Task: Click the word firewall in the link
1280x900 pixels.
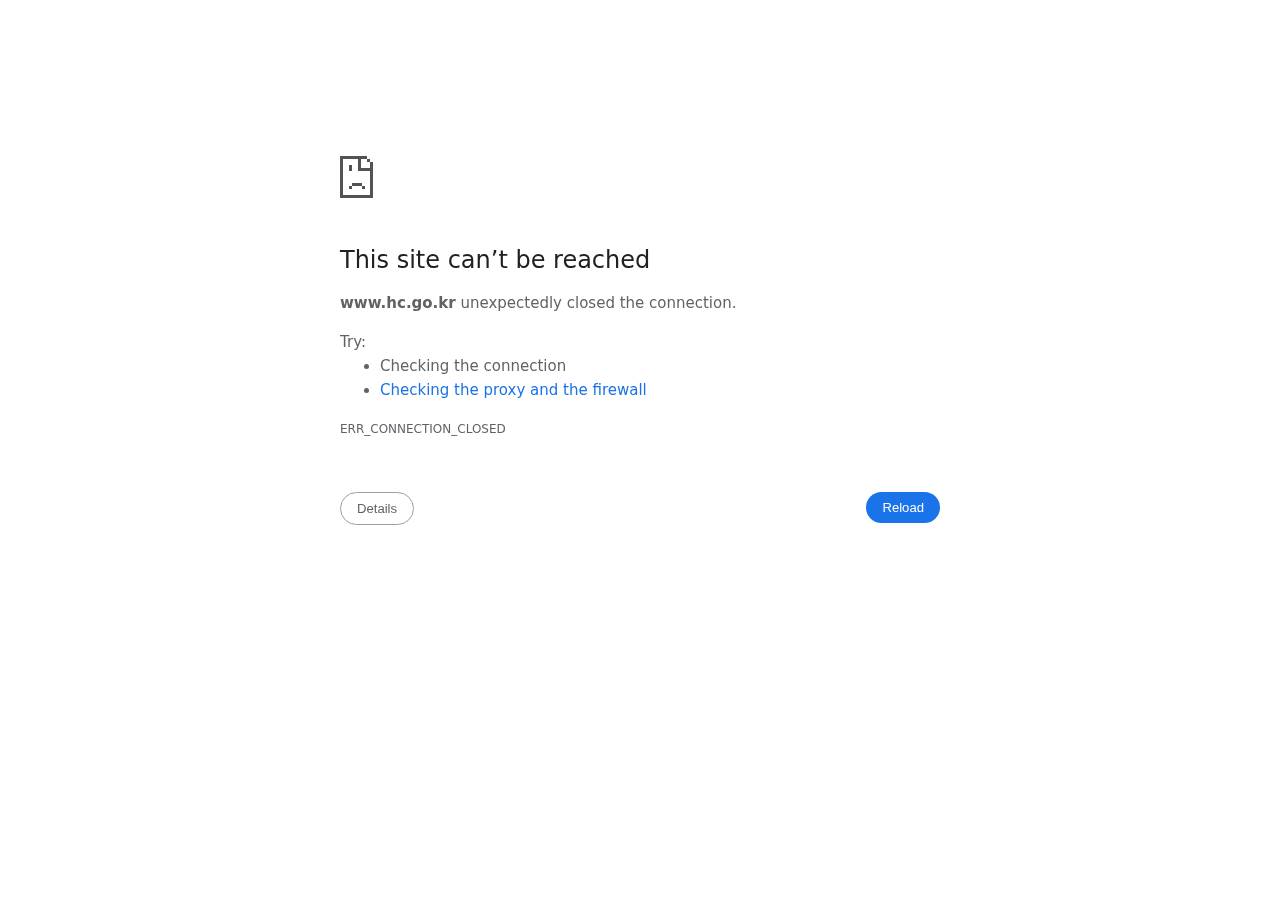Action: tap(619, 390)
